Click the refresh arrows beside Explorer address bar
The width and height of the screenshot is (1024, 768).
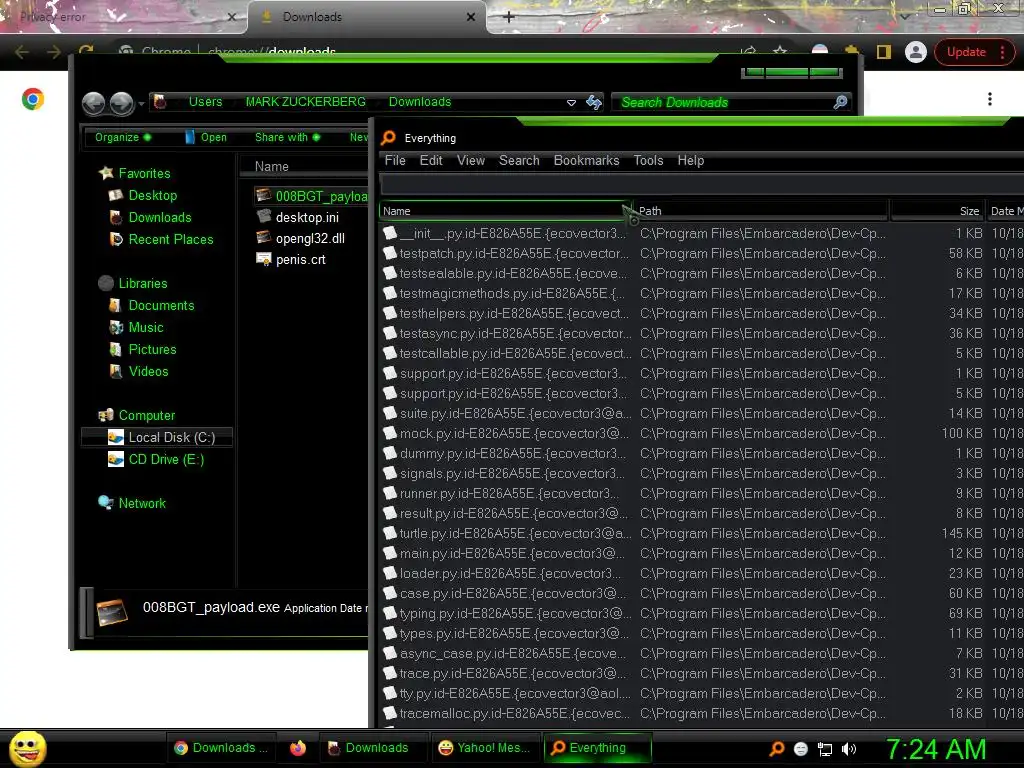tap(594, 102)
